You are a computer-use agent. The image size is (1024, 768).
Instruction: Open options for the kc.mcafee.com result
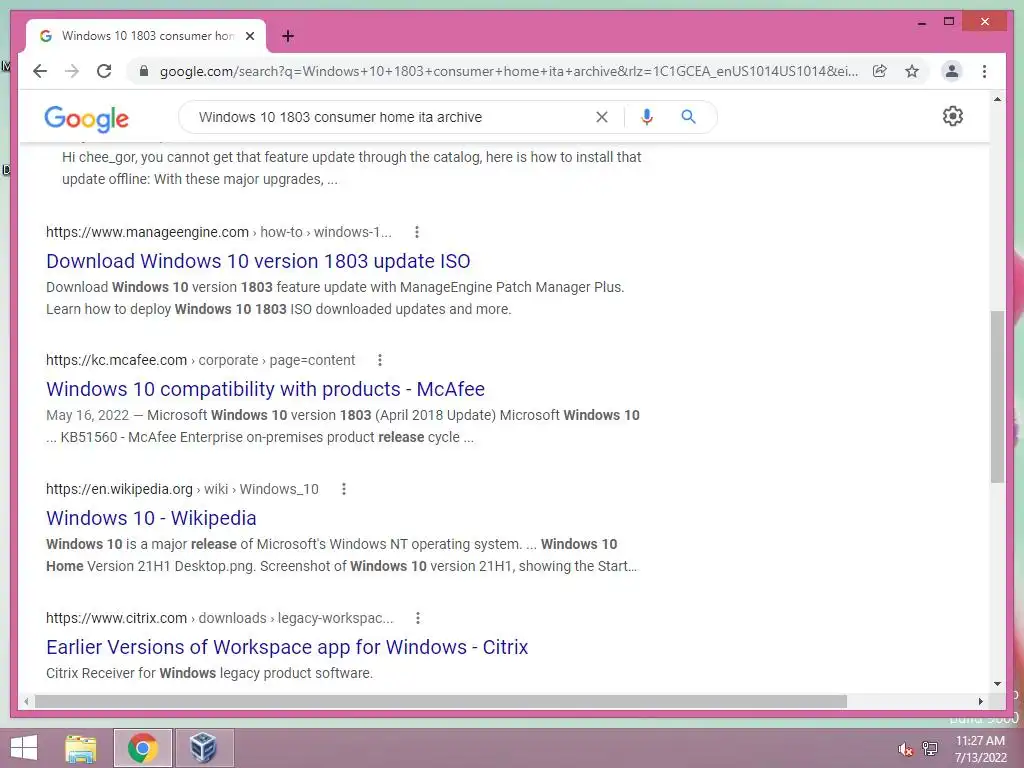click(379, 360)
